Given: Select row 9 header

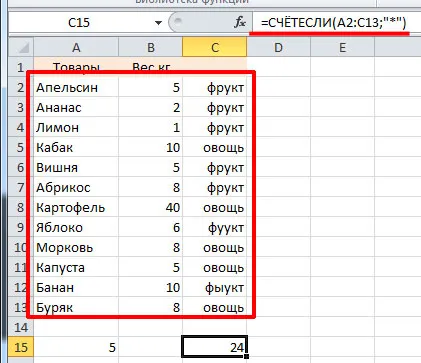Looking at the screenshot, I should [x=21, y=227].
